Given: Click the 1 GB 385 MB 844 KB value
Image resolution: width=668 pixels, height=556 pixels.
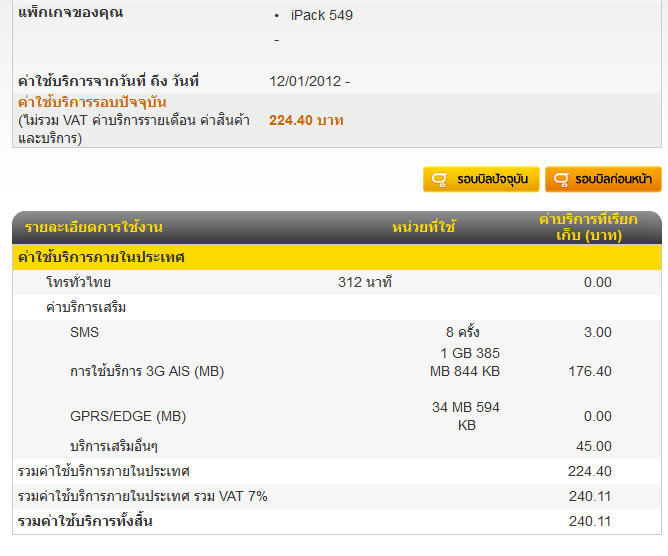Looking at the screenshot, I should pos(465,362).
